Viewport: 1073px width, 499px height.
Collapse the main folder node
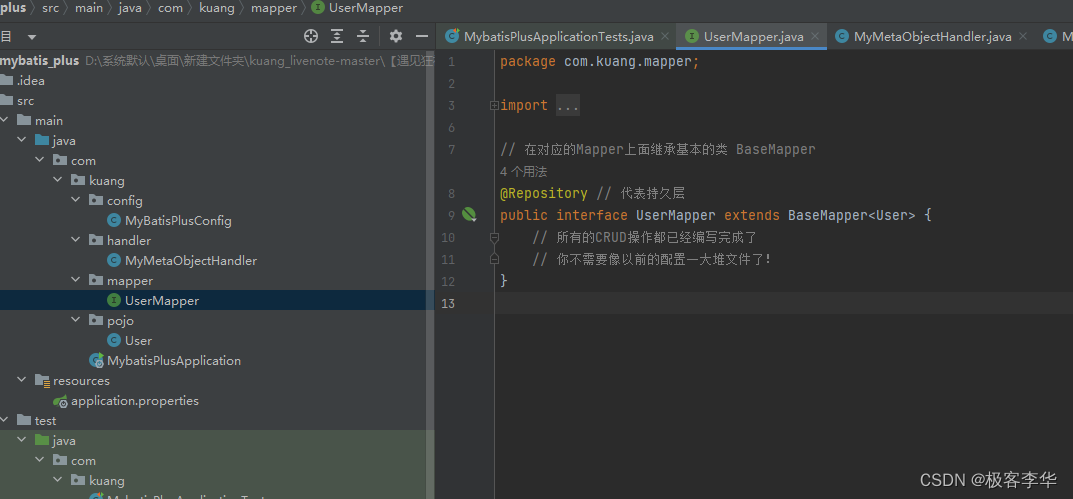pos(5,121)
